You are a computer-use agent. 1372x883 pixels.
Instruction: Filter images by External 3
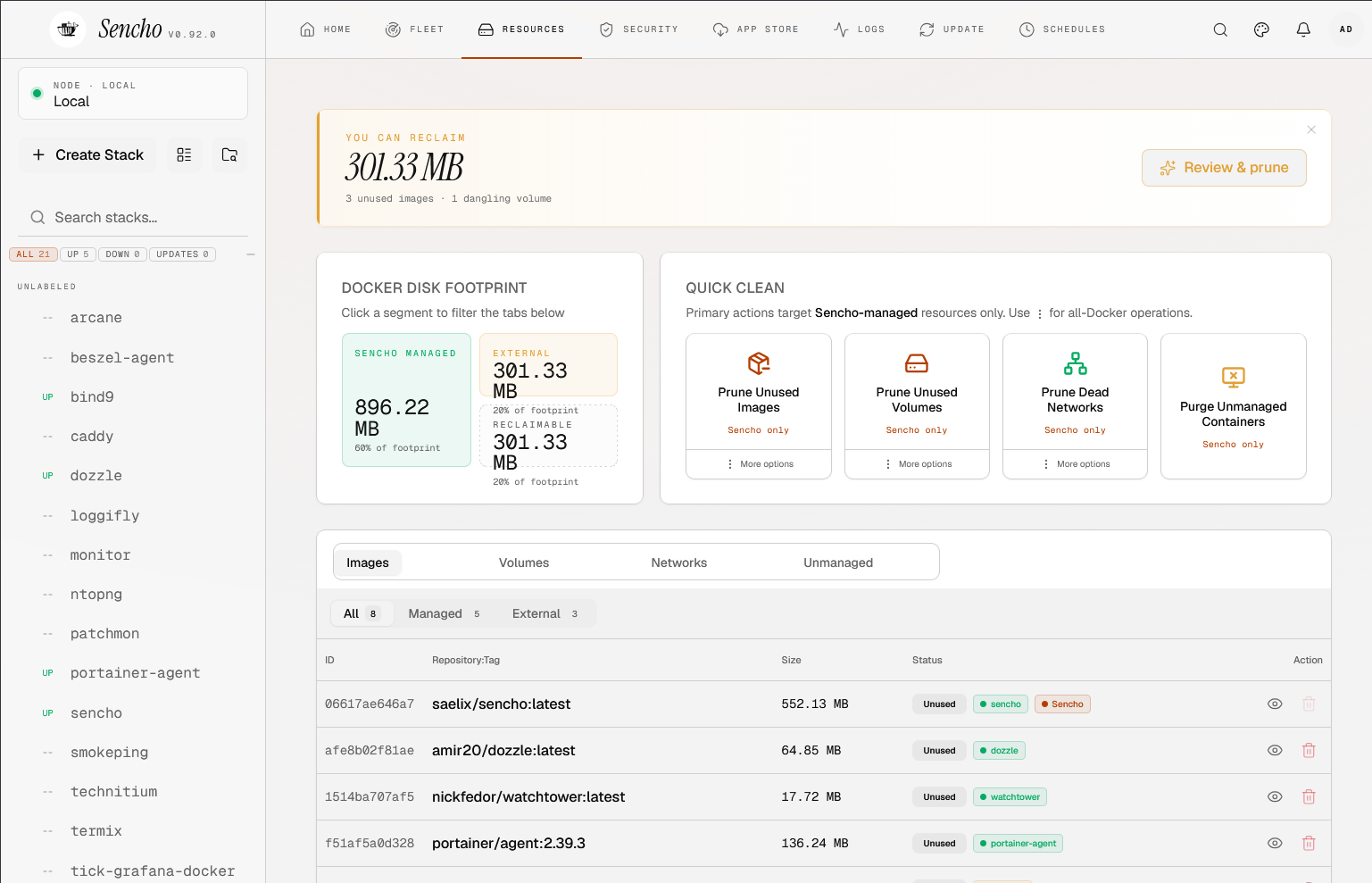tap(545, 613)
